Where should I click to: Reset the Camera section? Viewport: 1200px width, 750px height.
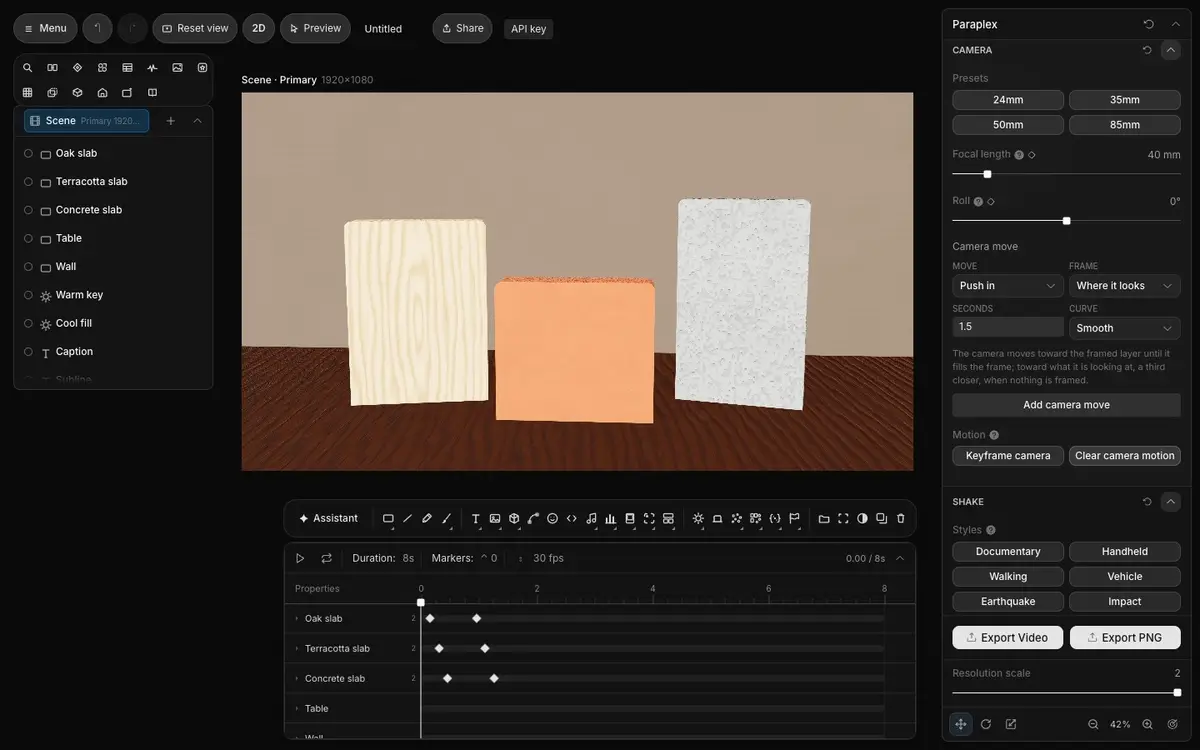tap(1147, 49)
